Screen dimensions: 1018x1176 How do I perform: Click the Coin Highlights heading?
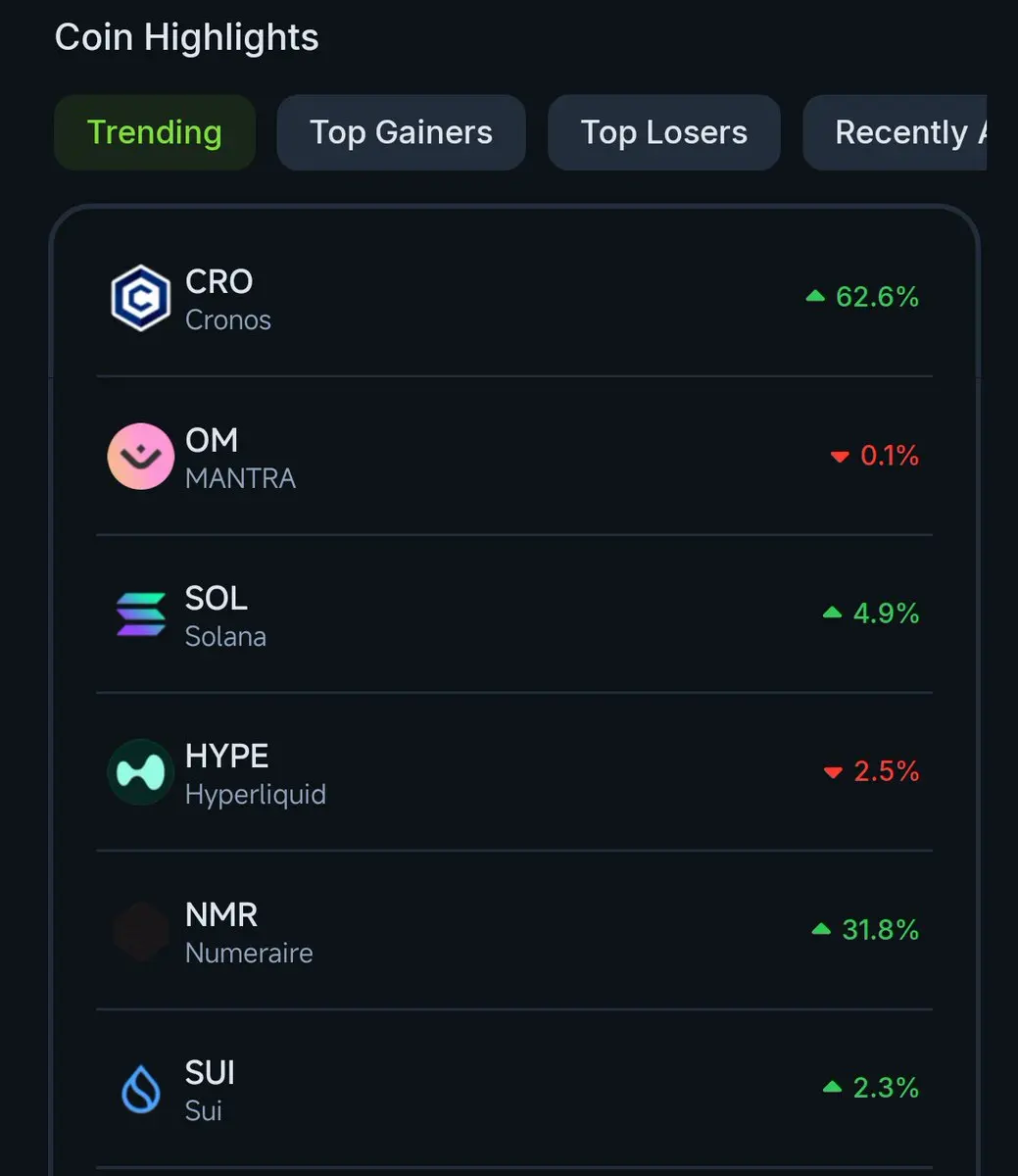[187, 38]
